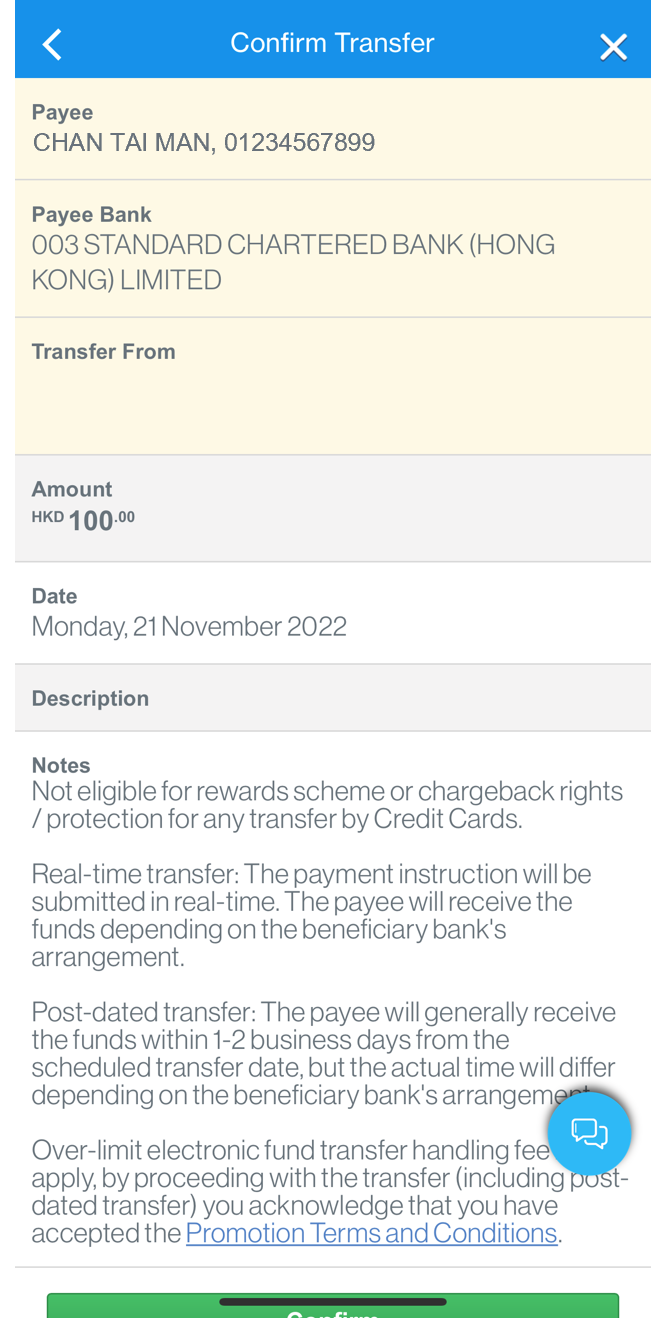Edit the HKD 100.00 amount field
This screenshot has height=1318, width=651.
99,519
